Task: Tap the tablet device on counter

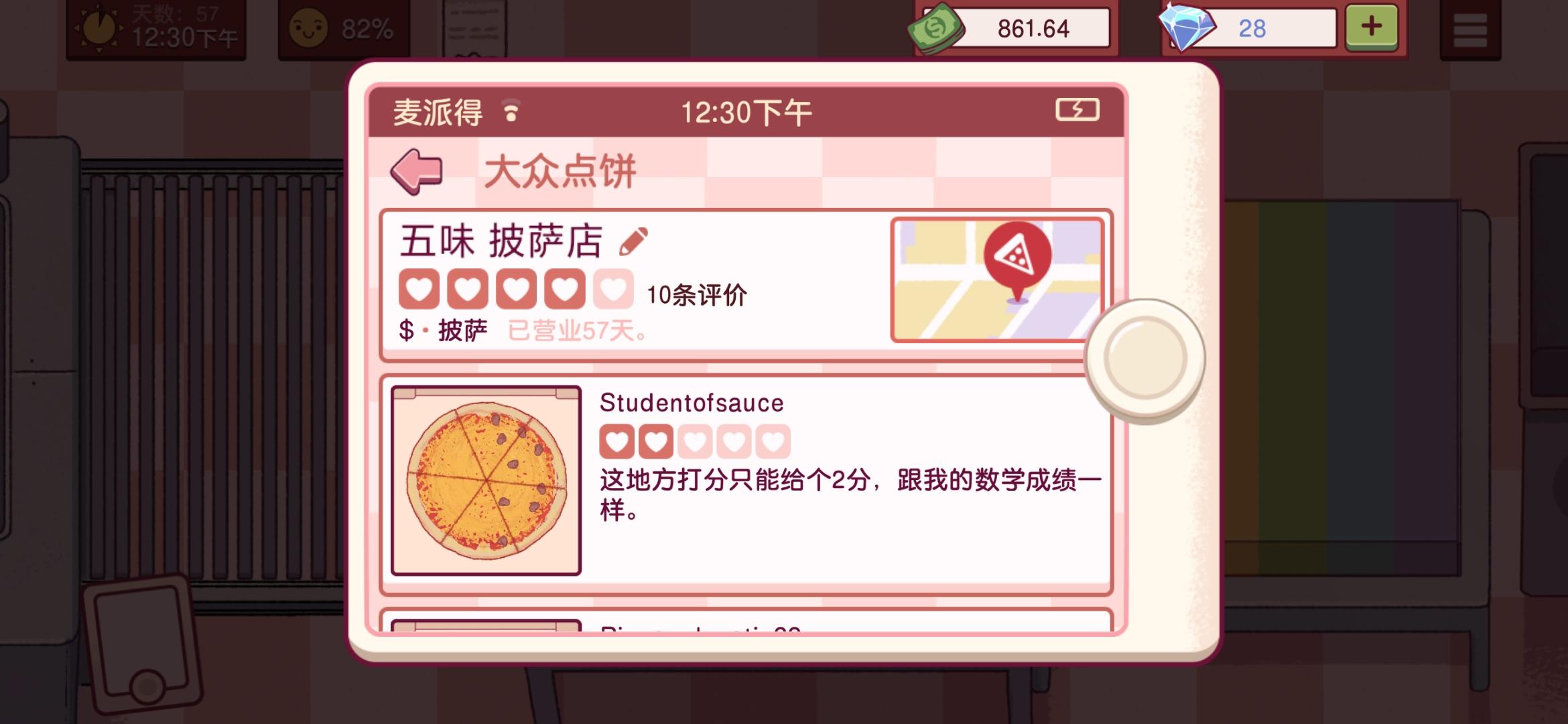Action: (x=143, y=645)
